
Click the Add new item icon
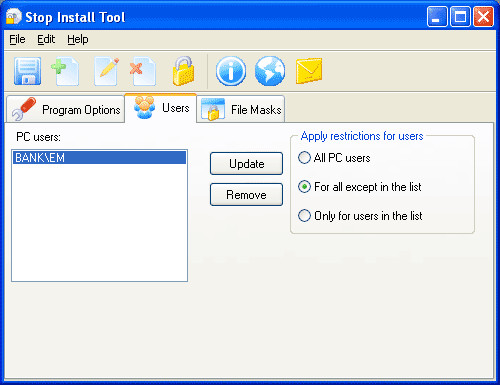[65, 71]
